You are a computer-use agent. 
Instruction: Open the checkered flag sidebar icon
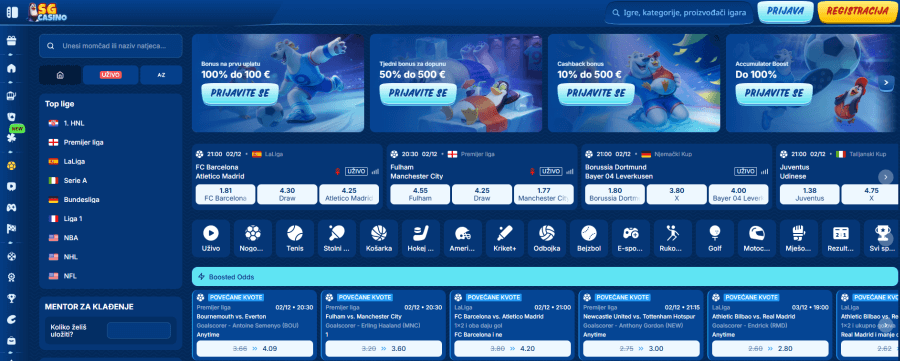click(x=11, y=228)
